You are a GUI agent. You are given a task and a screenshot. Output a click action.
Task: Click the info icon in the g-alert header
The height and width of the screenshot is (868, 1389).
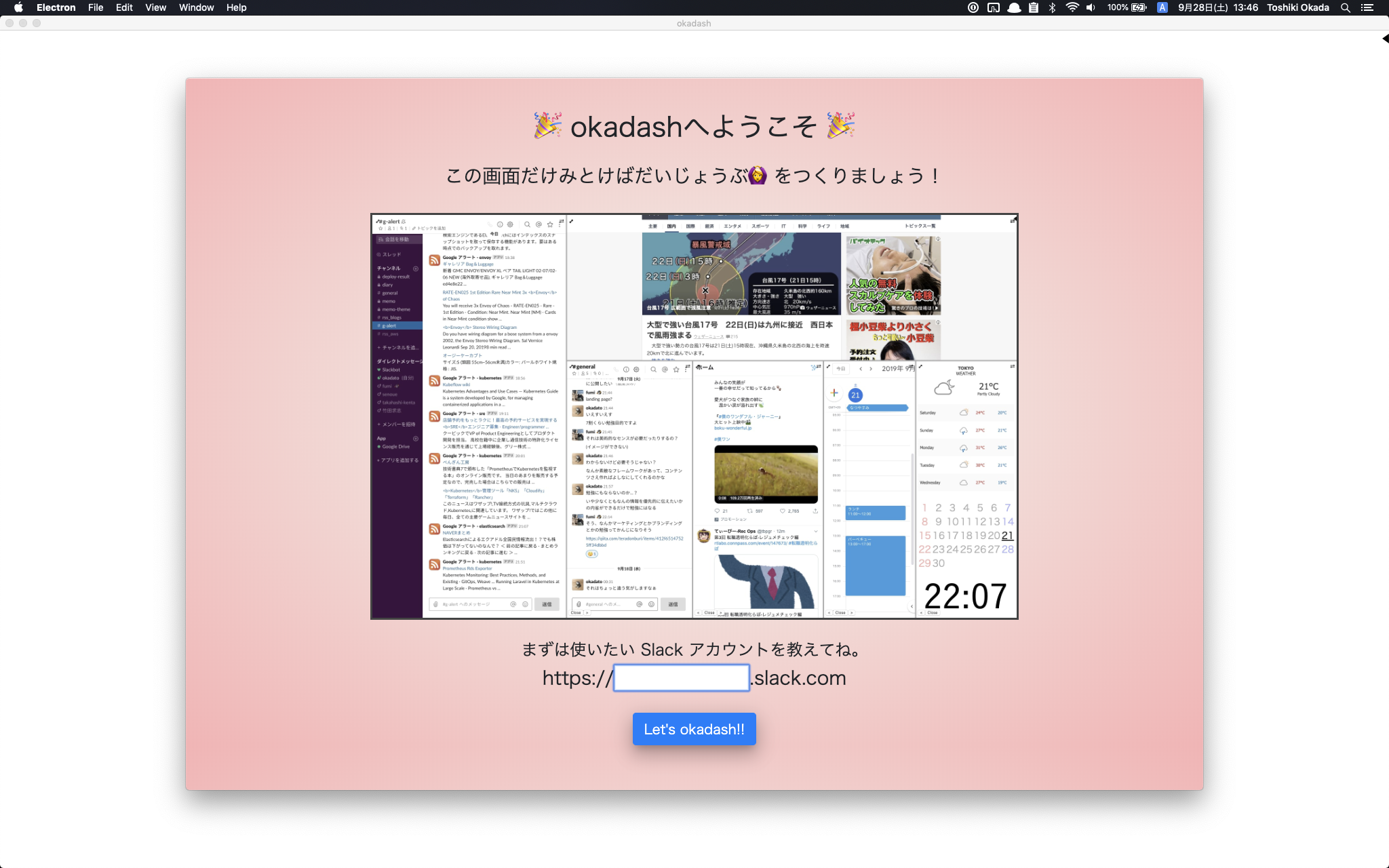(500, 224)
